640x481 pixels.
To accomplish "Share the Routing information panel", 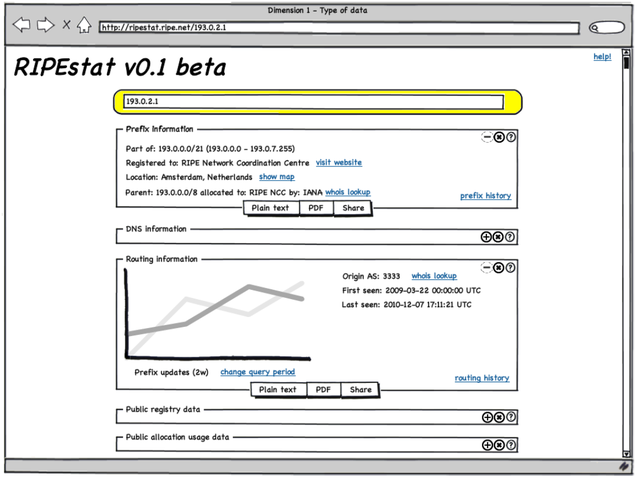I will [360, 390].
